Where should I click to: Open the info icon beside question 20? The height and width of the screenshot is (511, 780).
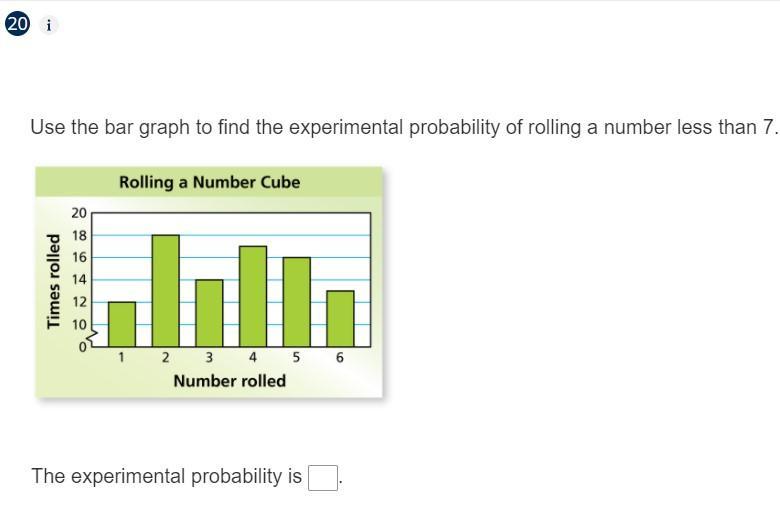click(x=50, y=26)
